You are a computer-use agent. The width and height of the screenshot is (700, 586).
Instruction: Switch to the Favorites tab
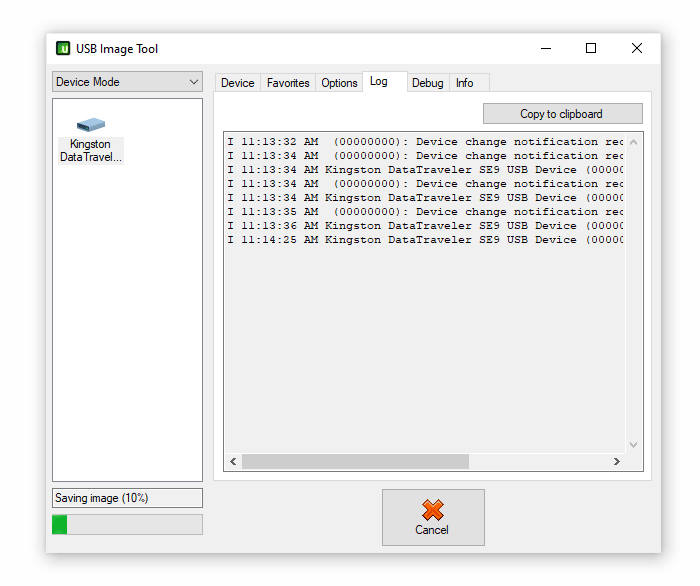pos(288,83)
